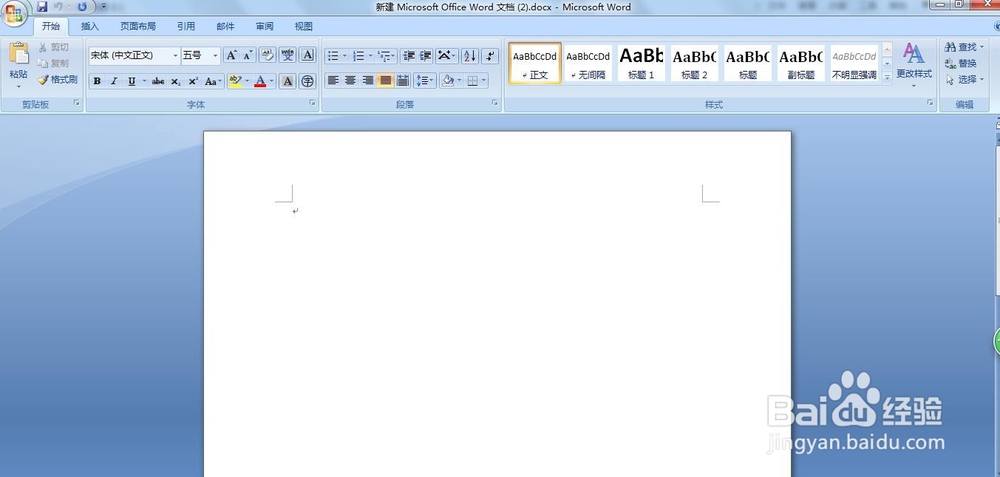Open the multilevel list dropdown
The height and width of the screenshot is (477, 1000).
click(387, 56)
